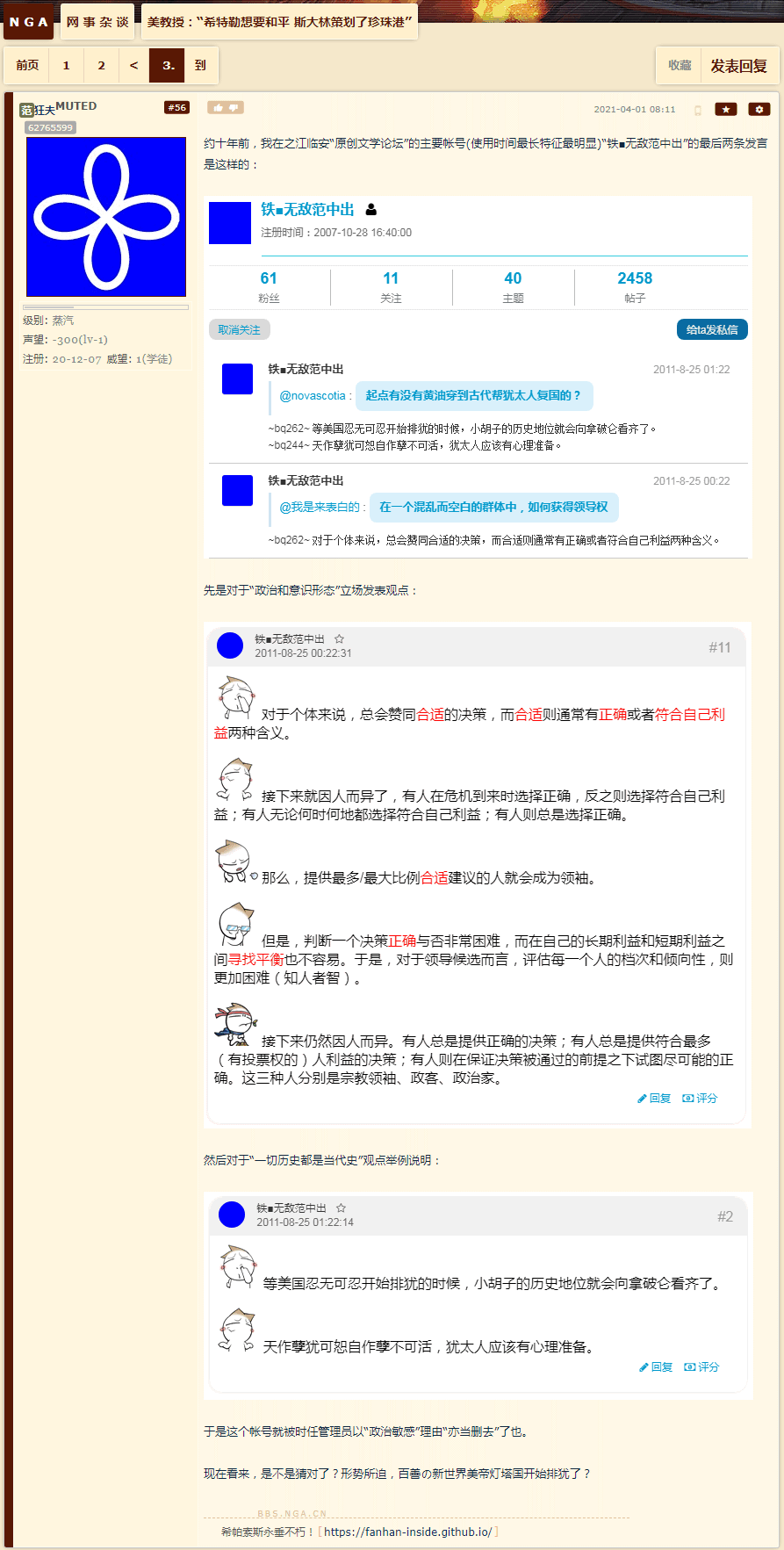
Task: Click the 2458 帖子 posts count
Action: 635,287
